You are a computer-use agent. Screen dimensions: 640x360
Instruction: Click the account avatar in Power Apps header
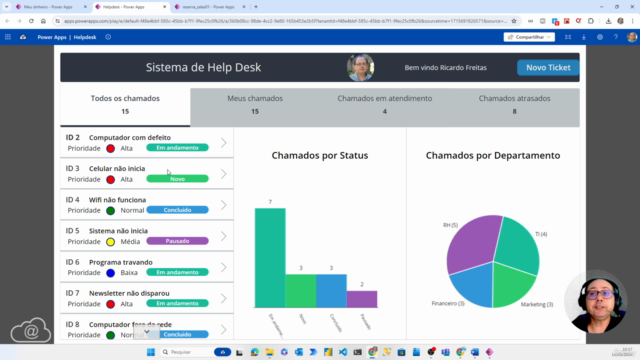tap(632, 37)
